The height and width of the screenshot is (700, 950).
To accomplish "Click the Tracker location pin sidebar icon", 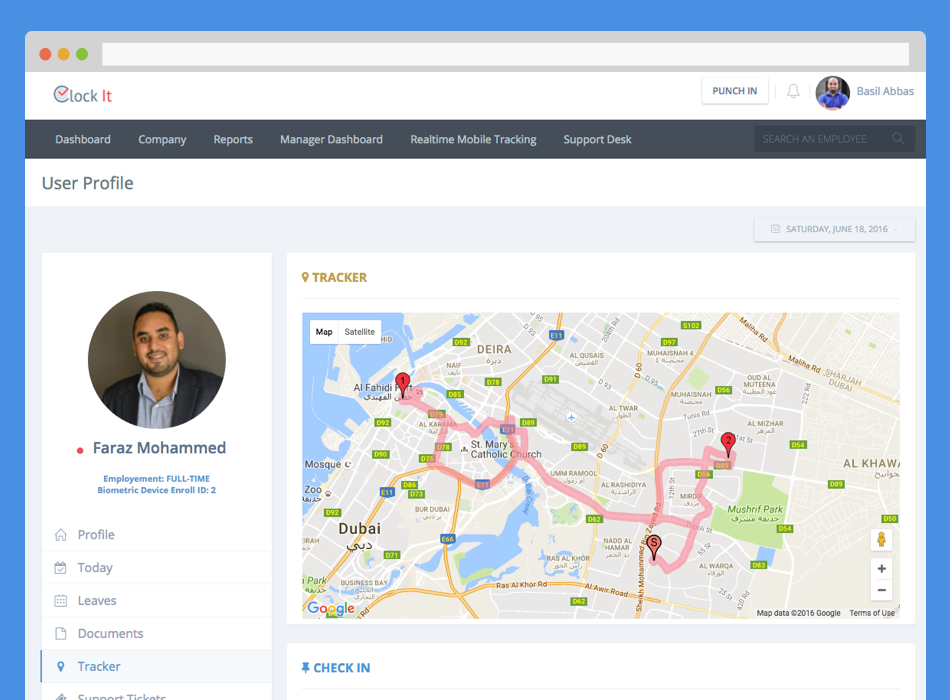I will 61,667.
